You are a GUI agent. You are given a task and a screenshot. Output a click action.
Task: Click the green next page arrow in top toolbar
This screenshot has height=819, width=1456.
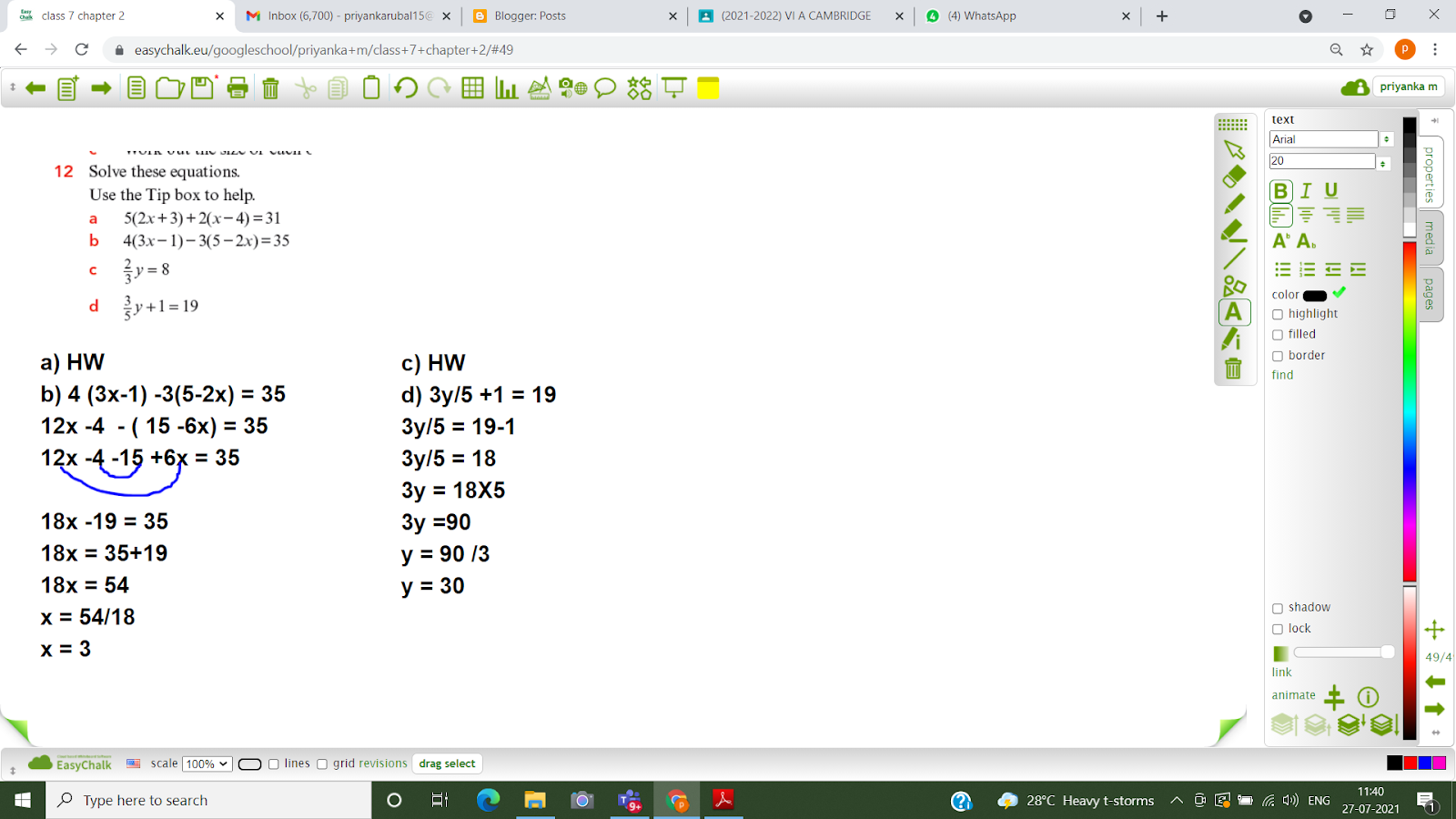(x=101, y=88)
